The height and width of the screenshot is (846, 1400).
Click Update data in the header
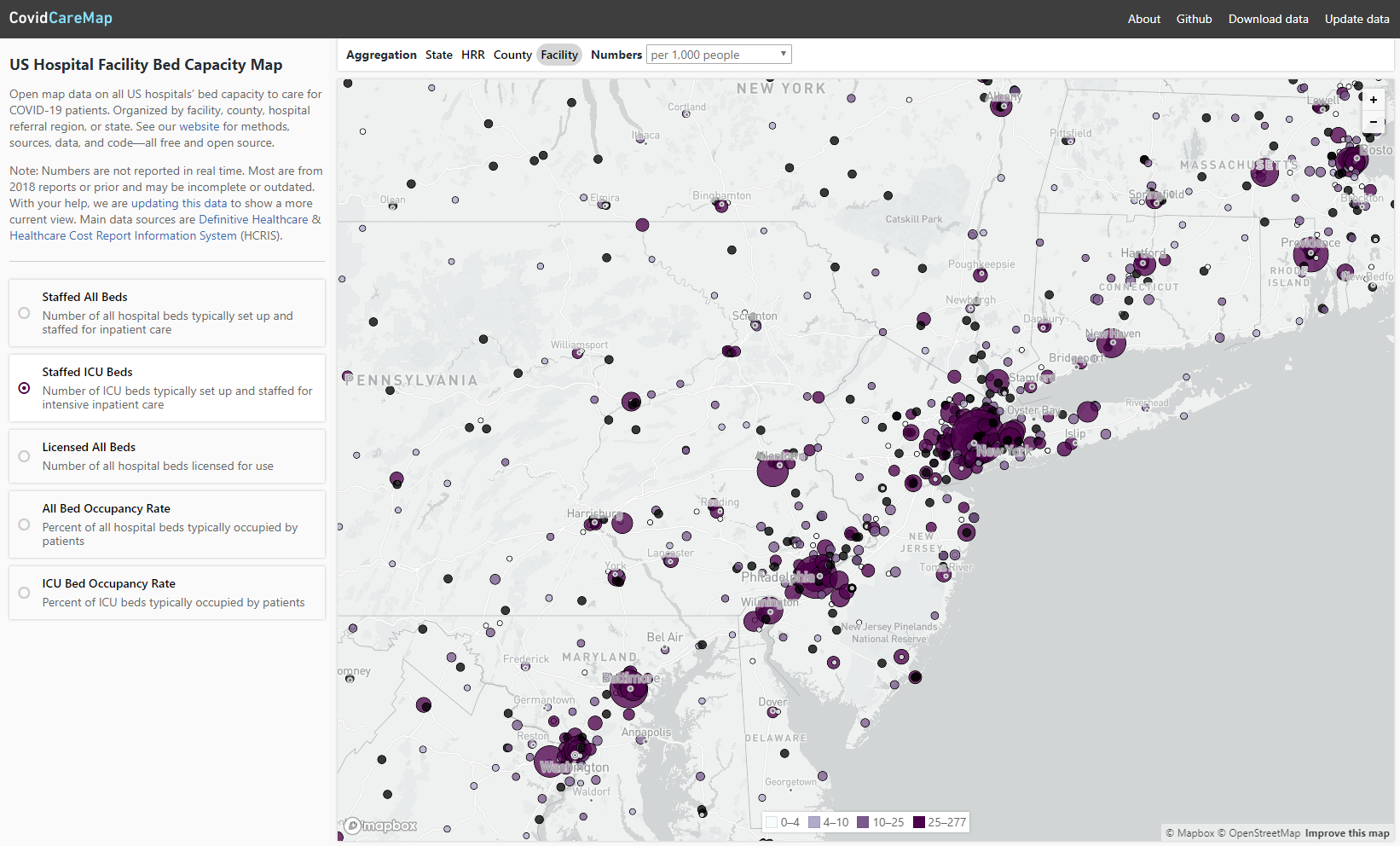[1357, 19]
